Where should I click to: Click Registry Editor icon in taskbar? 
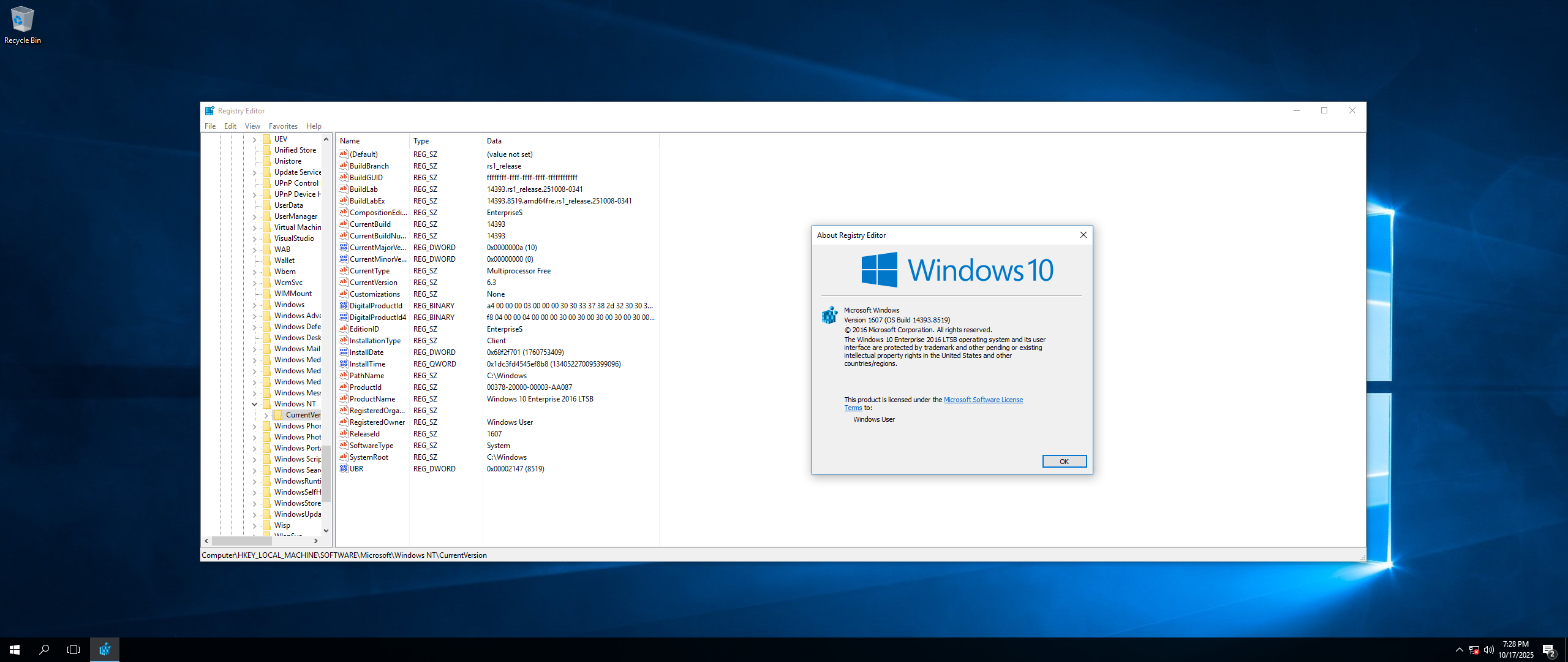105,649
